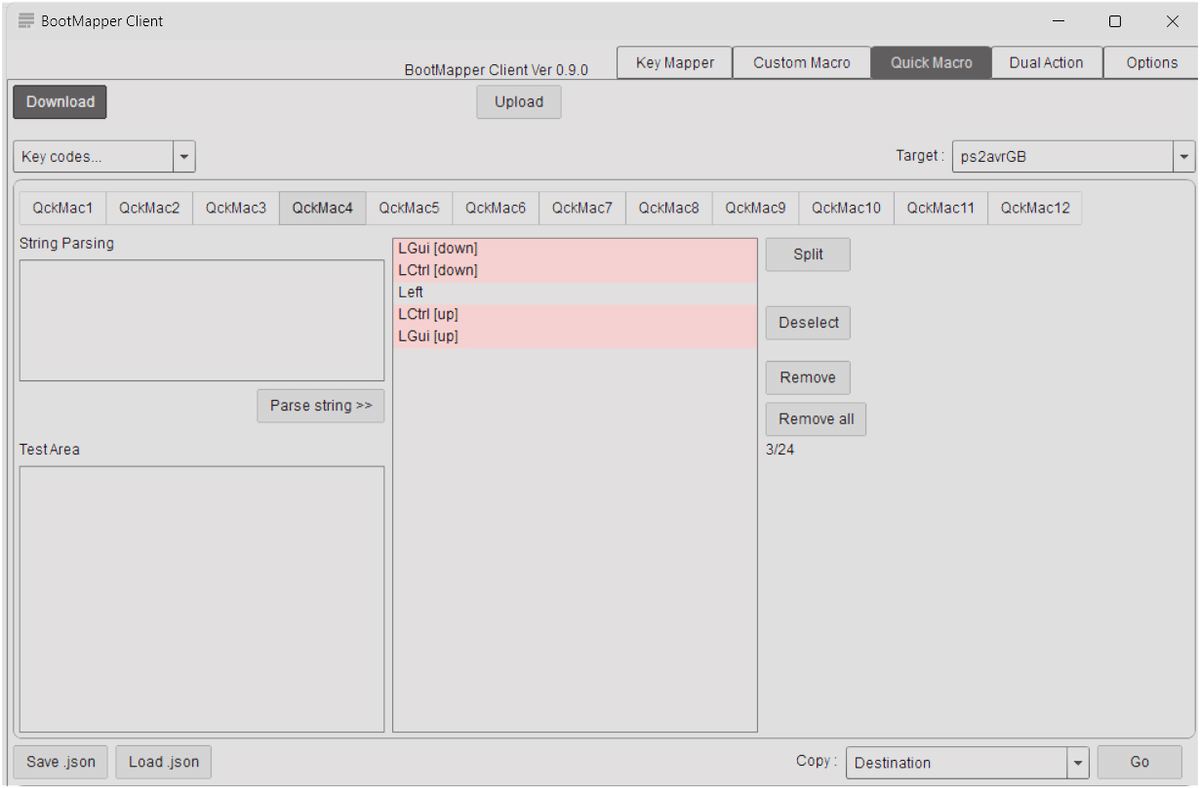Switch to the Dual Action tab
Image resolution: width=1200 pixels, height=788 pixels.
(x=1046, y=62)
